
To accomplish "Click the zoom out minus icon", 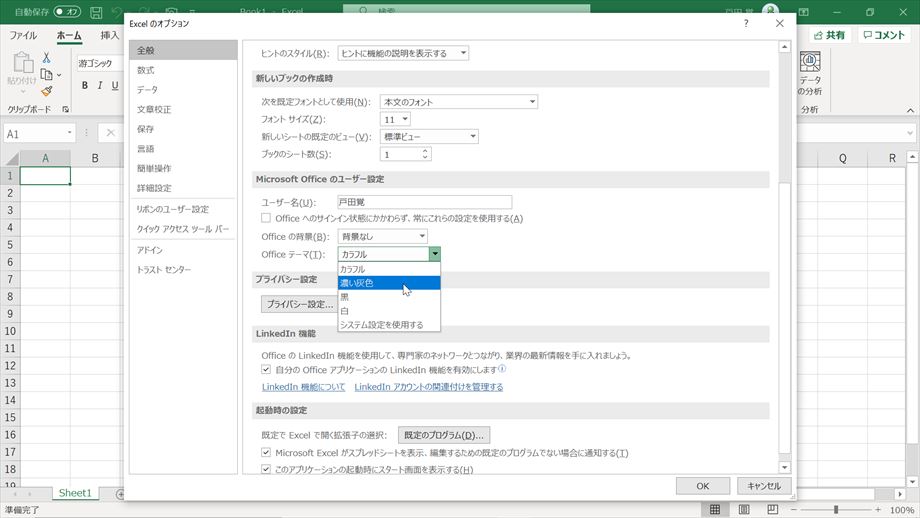I will (x=793, y=510).
